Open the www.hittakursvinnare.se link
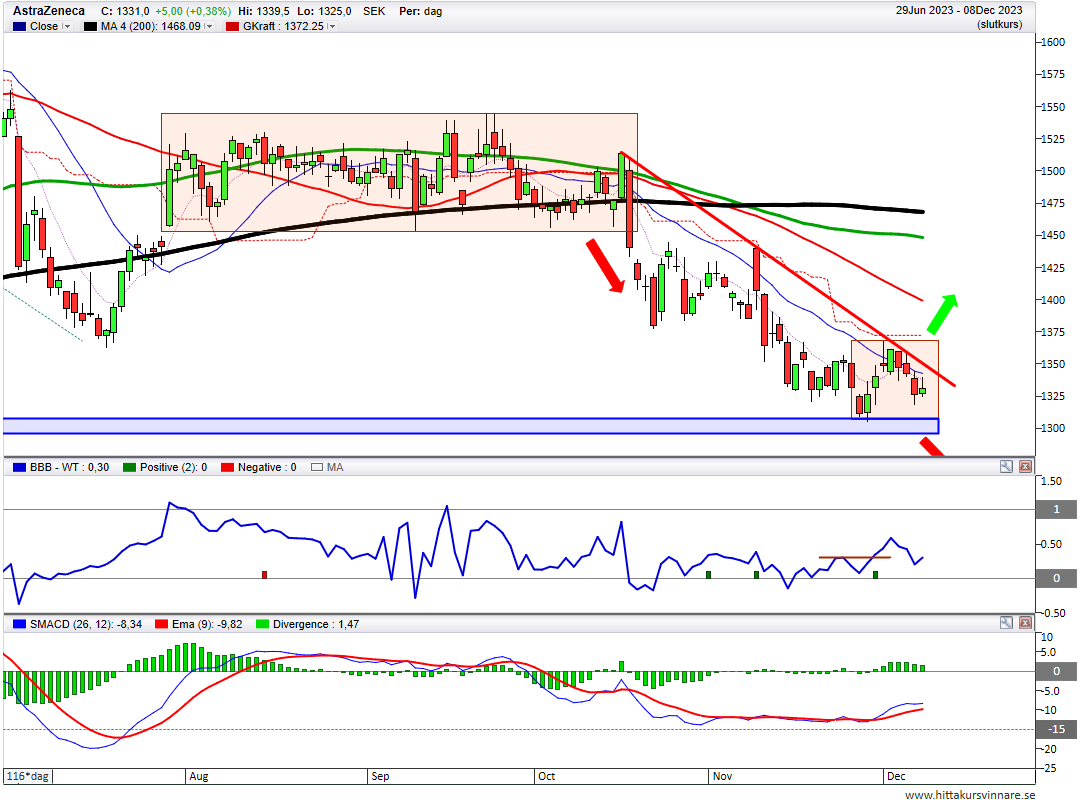 (x=970, y=794)
